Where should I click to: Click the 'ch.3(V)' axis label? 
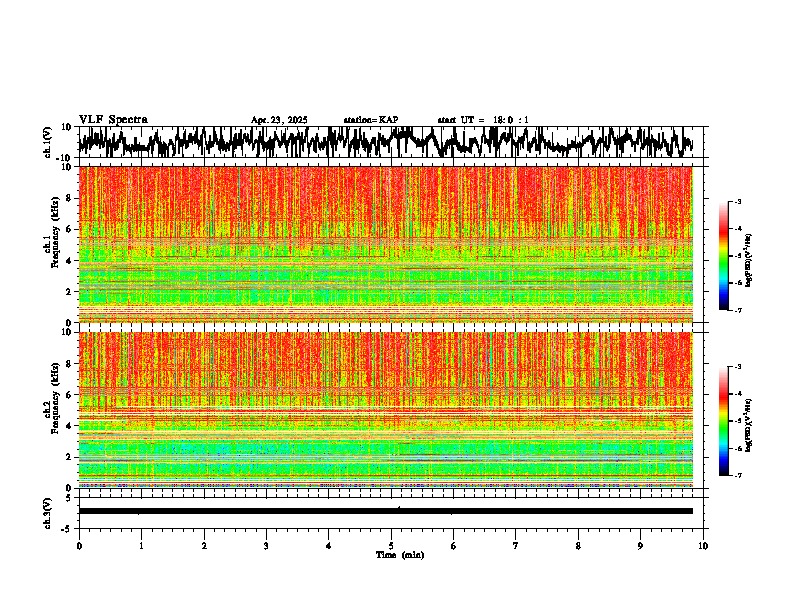click(x=48, y=513)
